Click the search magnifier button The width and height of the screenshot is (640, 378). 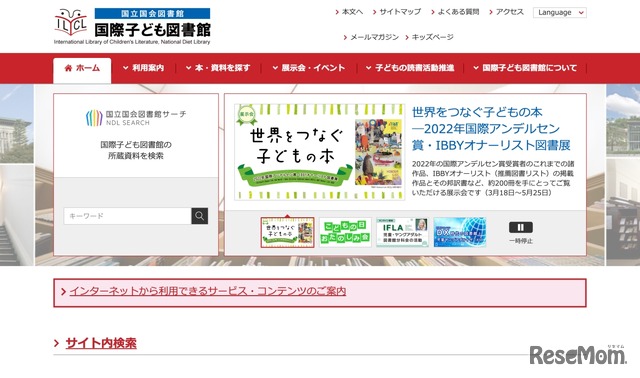click(x=200, y=216)
